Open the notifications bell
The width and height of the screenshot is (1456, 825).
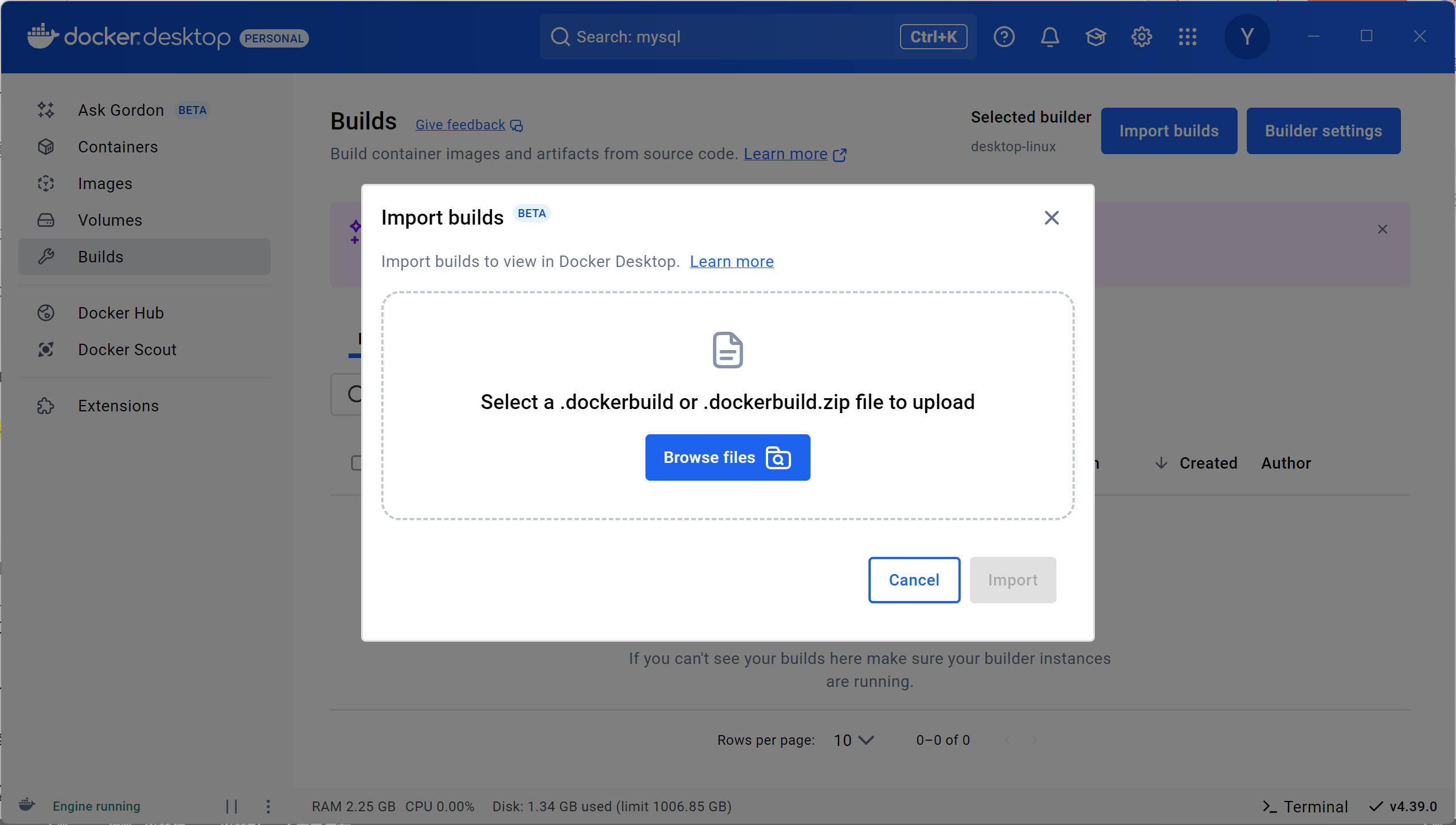point(1050,37)
